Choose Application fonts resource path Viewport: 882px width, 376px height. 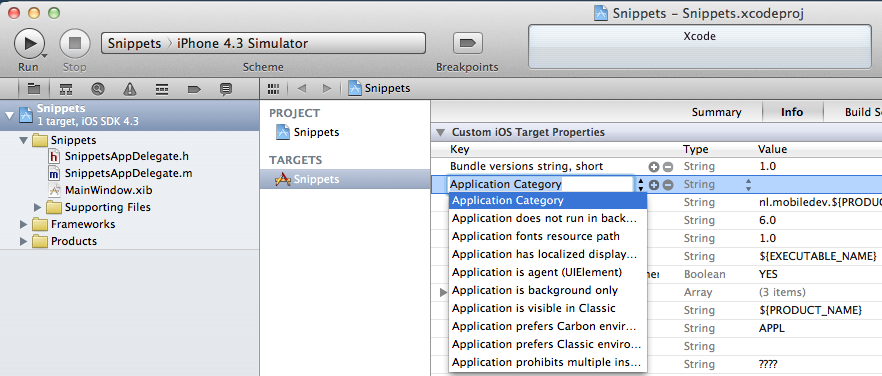548,236
